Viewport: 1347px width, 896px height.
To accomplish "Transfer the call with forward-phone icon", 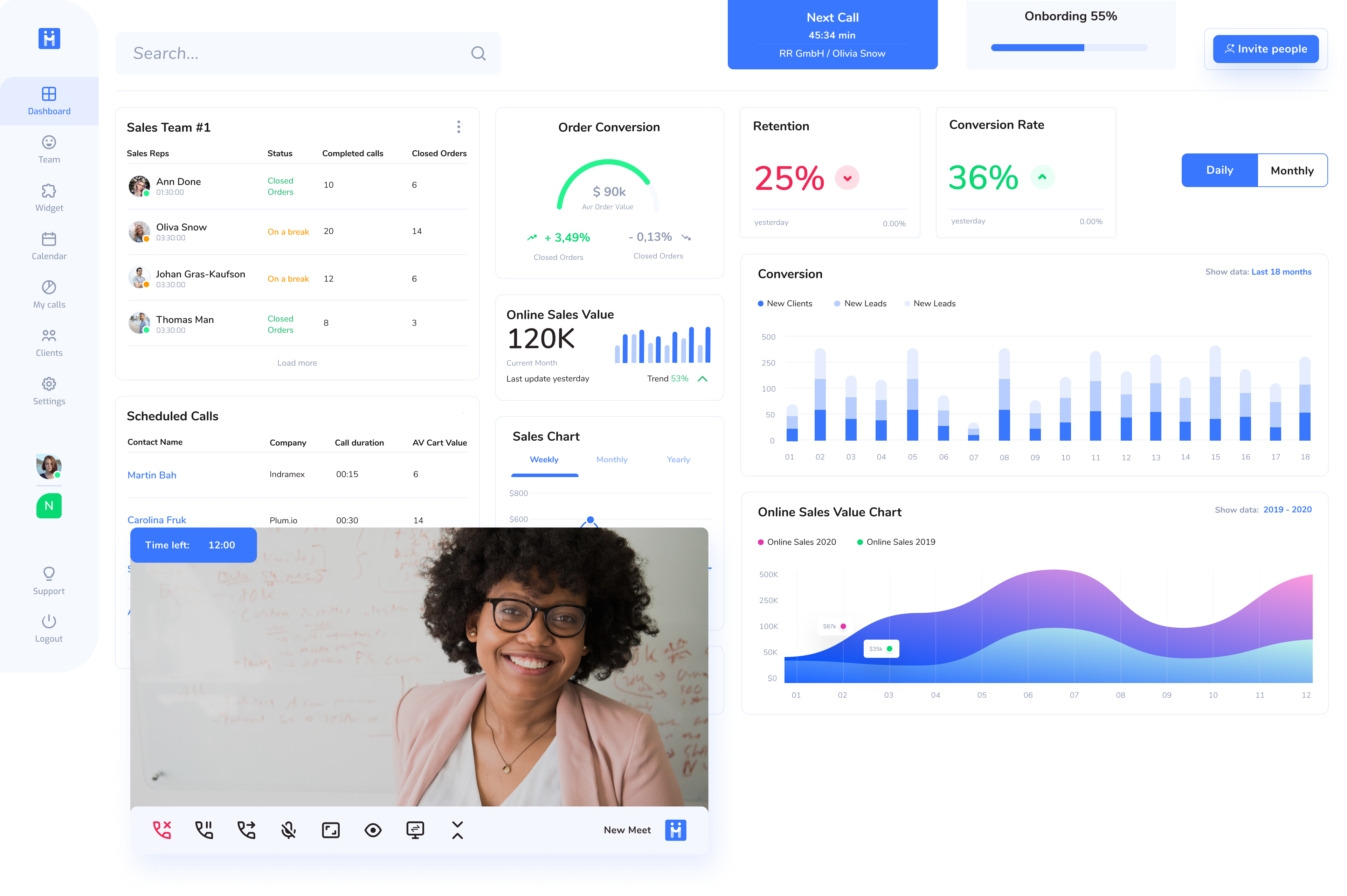I will [246, 830].
